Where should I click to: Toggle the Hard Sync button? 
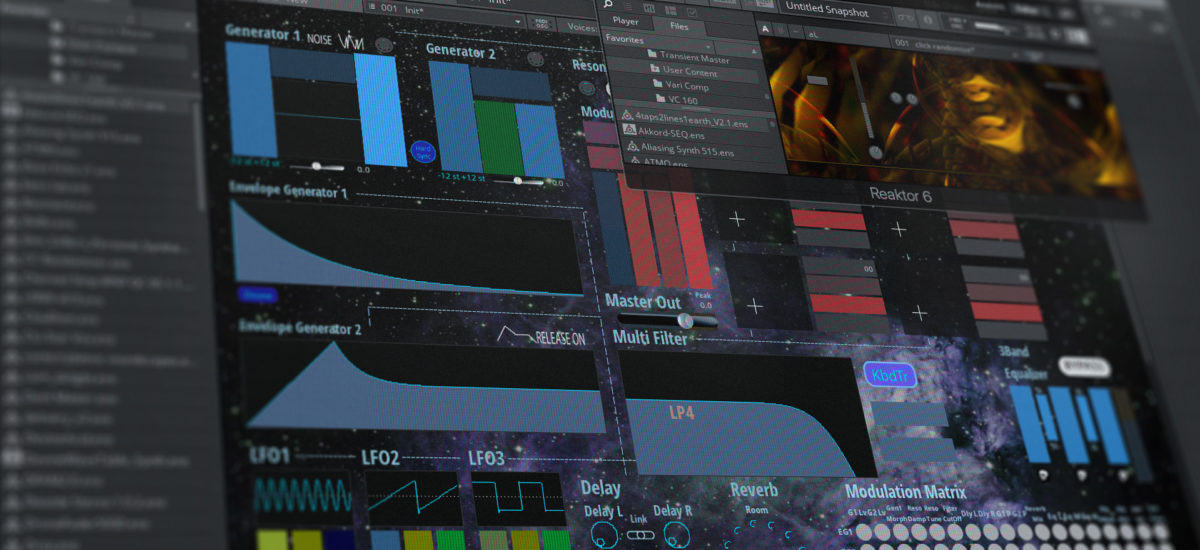[423, 152]
